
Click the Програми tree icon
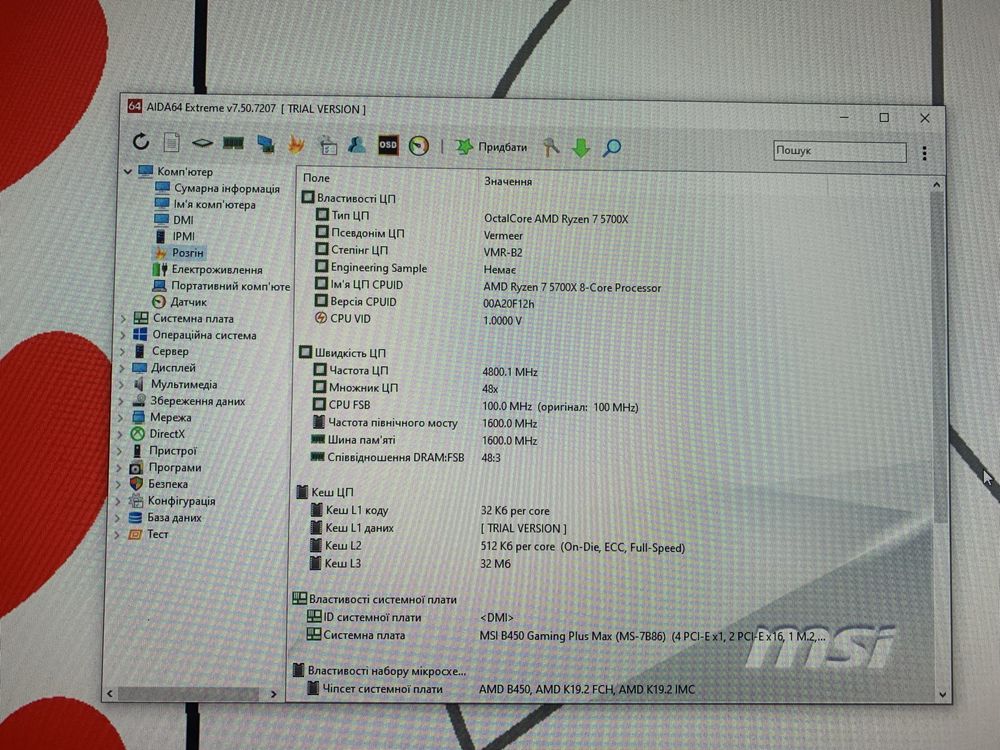point(136,467)
